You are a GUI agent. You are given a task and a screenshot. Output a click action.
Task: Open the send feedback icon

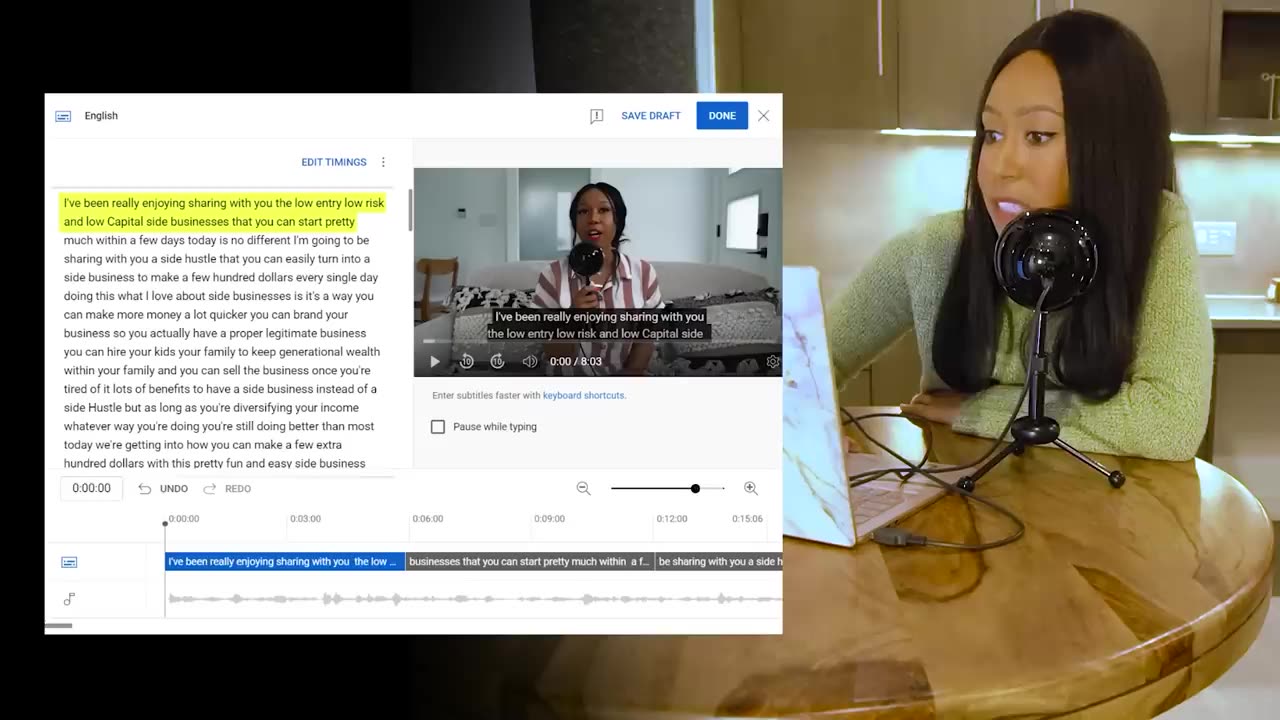click(x=596, y=116)
